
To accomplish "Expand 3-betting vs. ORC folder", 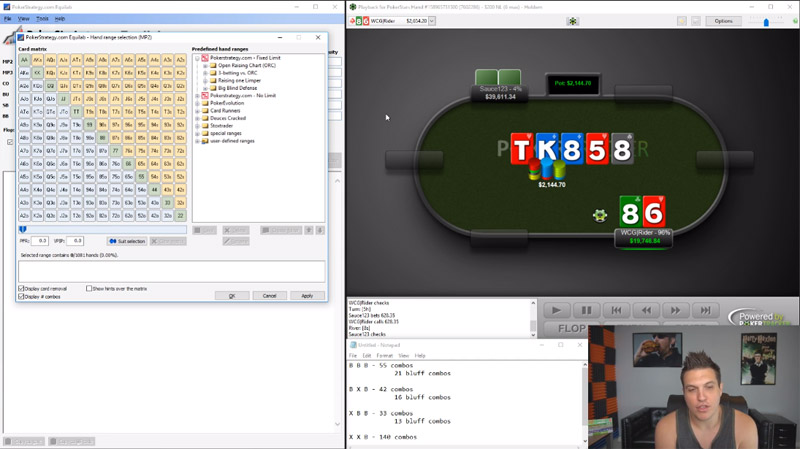I will [x=205, y=73].
